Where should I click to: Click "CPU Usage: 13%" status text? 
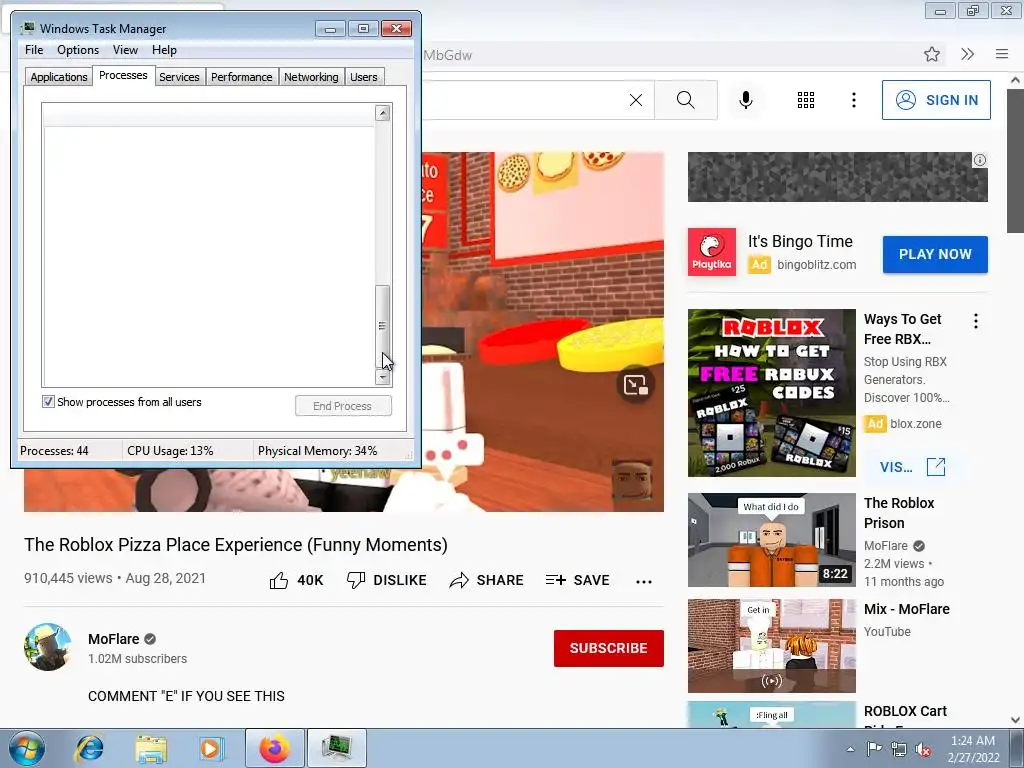(170, 451)
